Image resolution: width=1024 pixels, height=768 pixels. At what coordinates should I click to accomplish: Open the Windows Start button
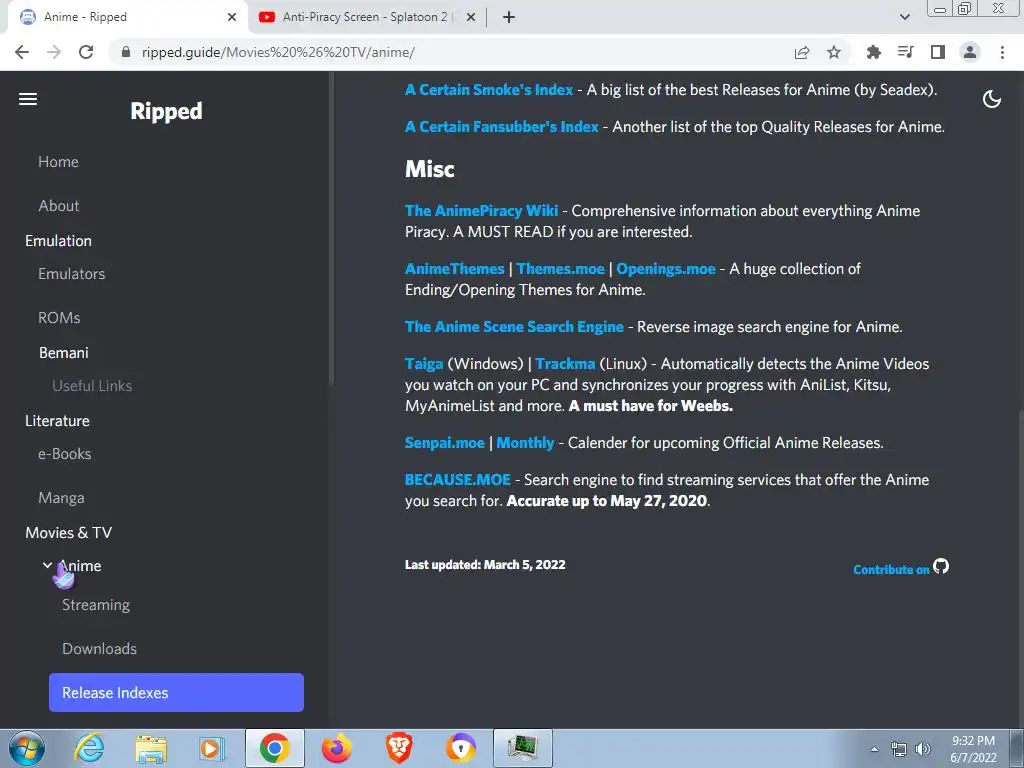pyautogui.click(x=26, y=748)
